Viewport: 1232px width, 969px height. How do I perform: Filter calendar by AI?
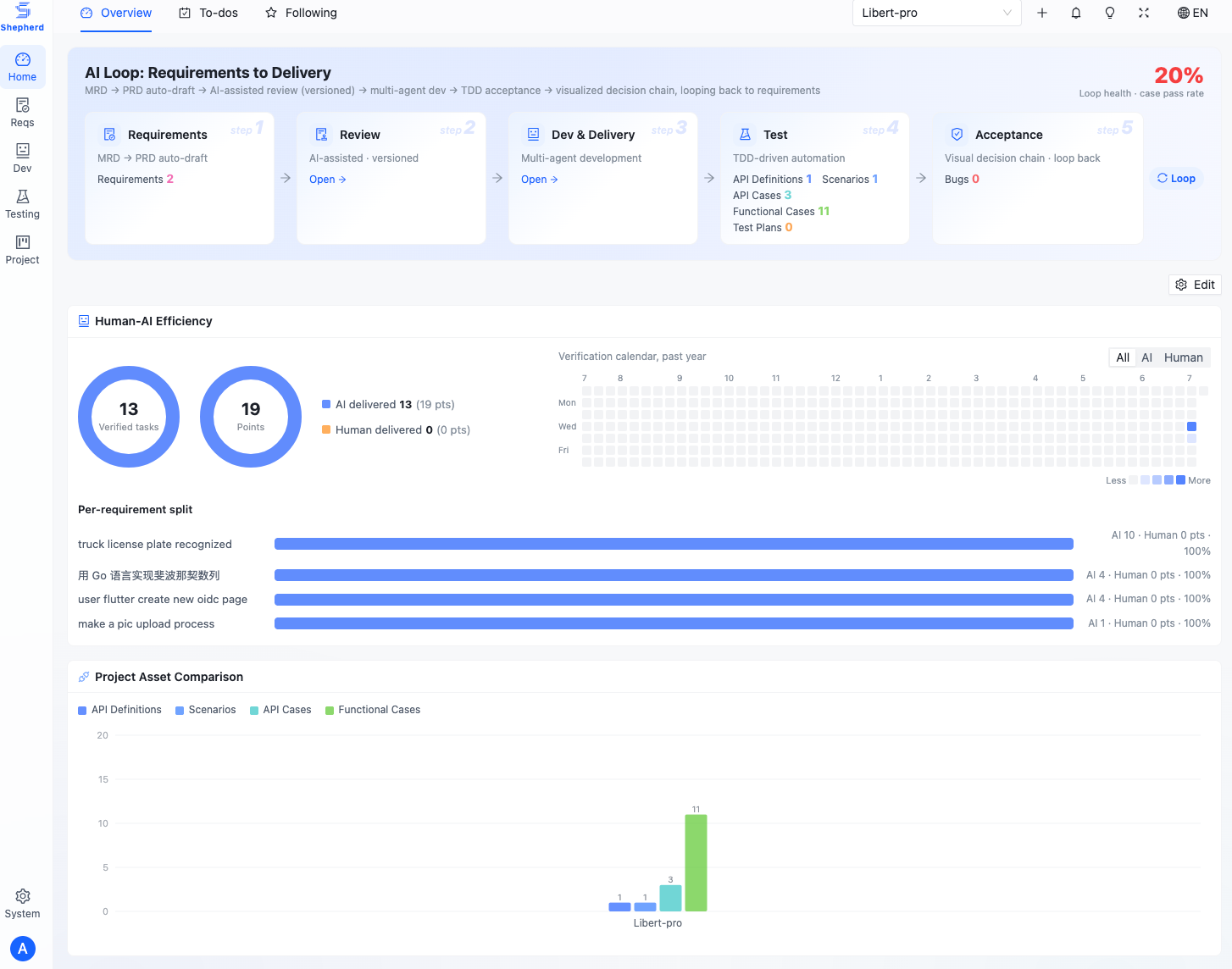(x=1146, y=357)
